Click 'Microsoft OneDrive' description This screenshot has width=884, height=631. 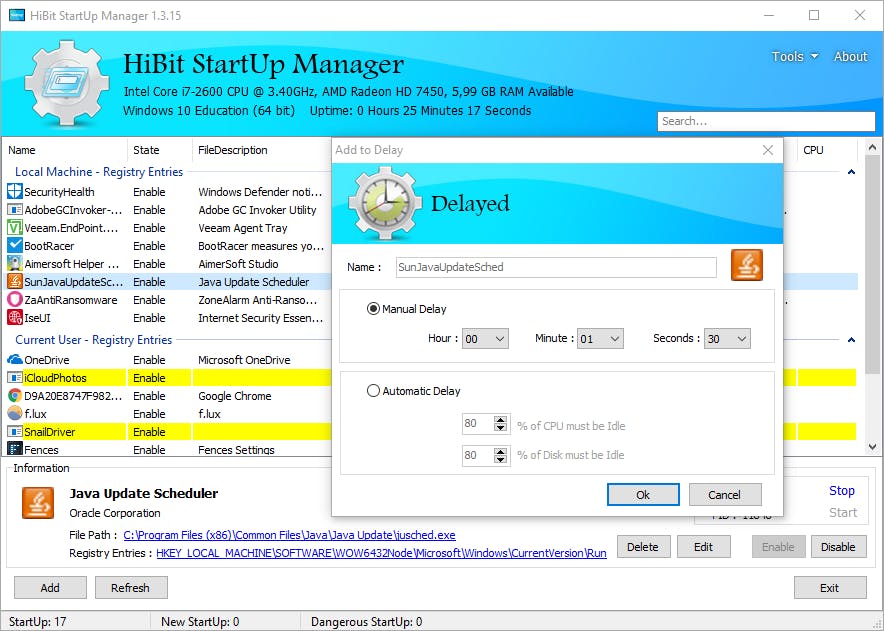pos(244,360)
